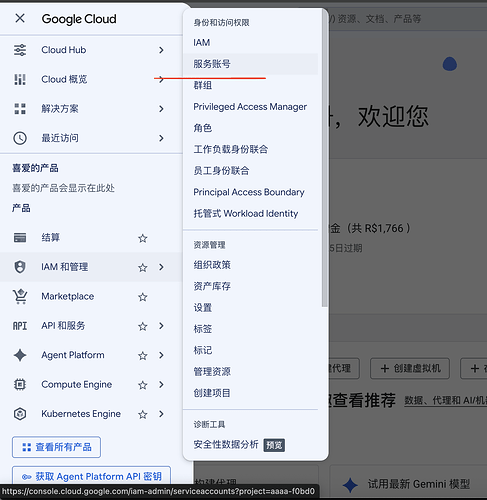
Task: Open Principal Access Boundary
Action: point(250,192)
